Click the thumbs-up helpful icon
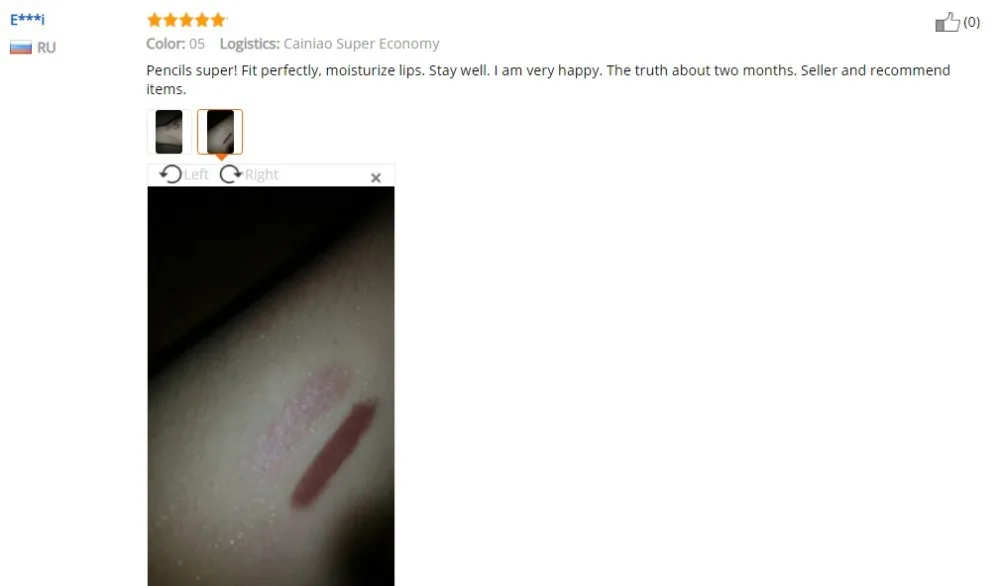 pos(947,22)
